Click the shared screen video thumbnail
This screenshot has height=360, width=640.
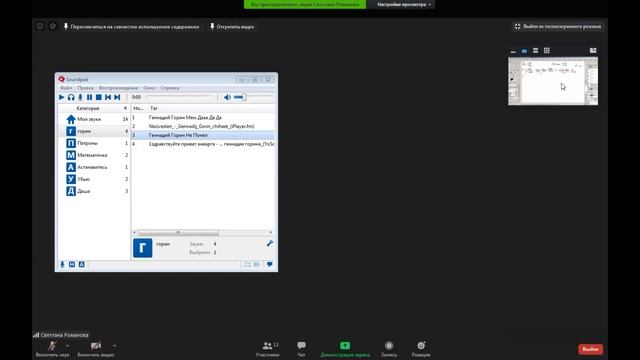pyautogui.click(x=553, y=81)
